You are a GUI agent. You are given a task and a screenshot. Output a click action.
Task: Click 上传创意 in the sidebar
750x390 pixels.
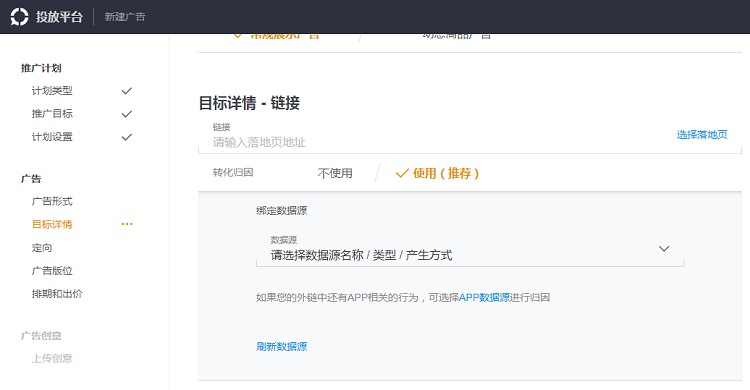(x=52, y=358)
